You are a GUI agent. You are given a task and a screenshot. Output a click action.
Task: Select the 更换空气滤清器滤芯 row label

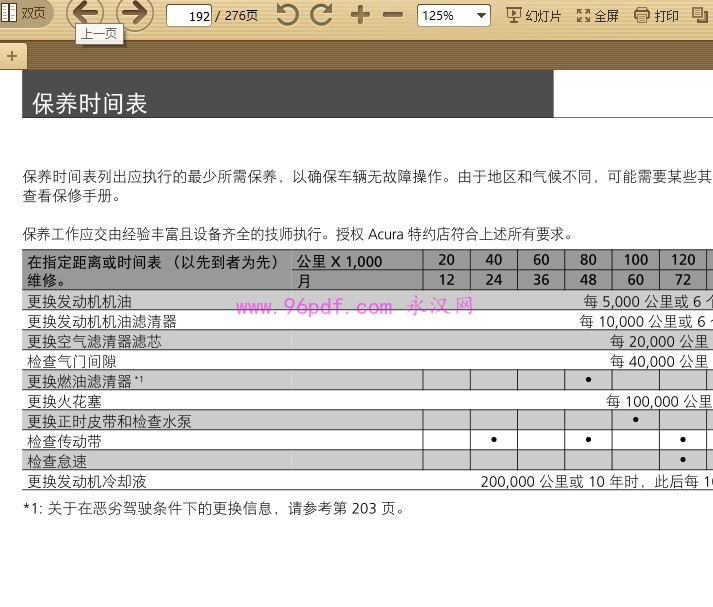click(94, 342)
